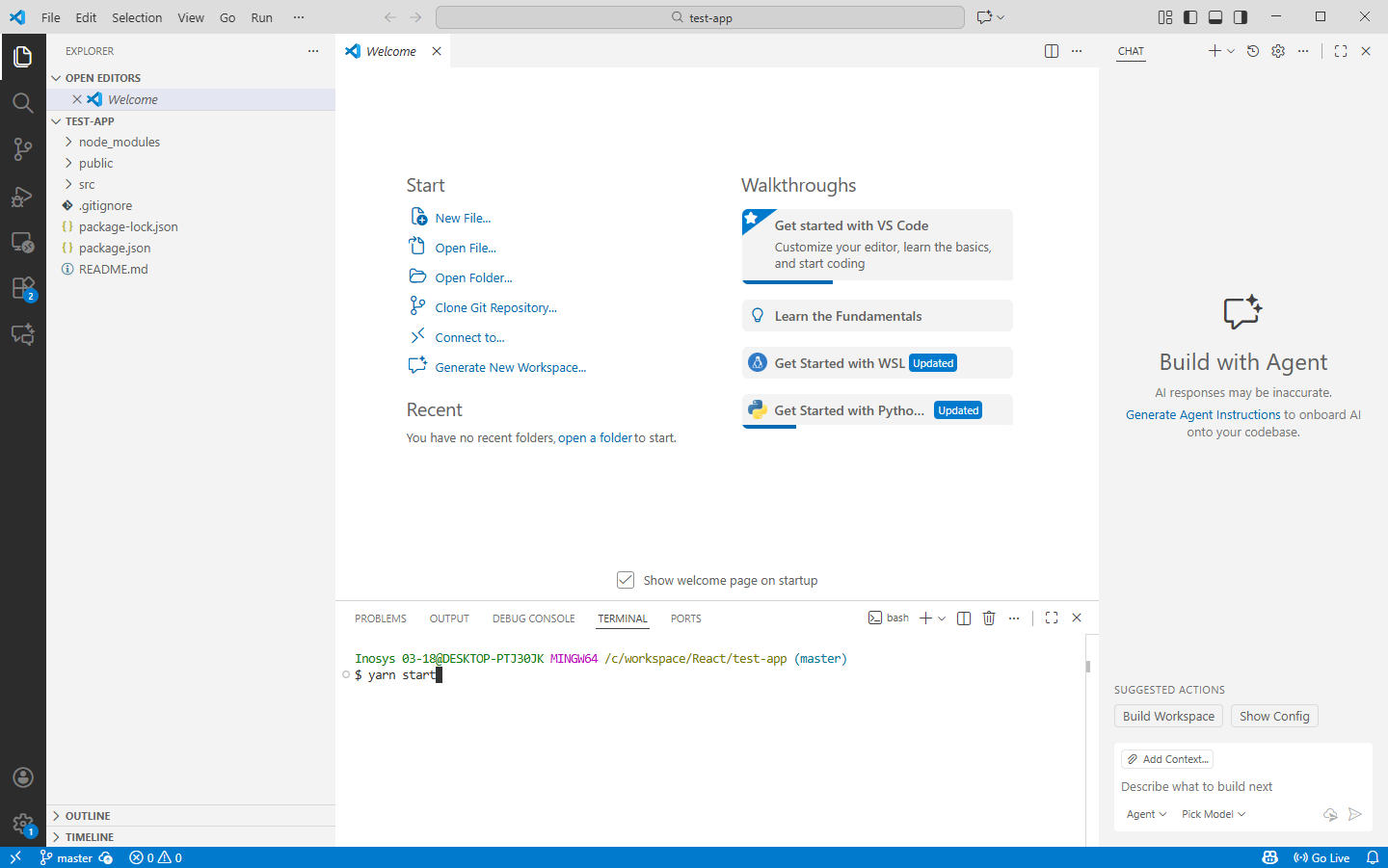This screenshot has height=868, width=1388.
Task: Show errors and warnings count in status bar
Action: coord(156,857)
